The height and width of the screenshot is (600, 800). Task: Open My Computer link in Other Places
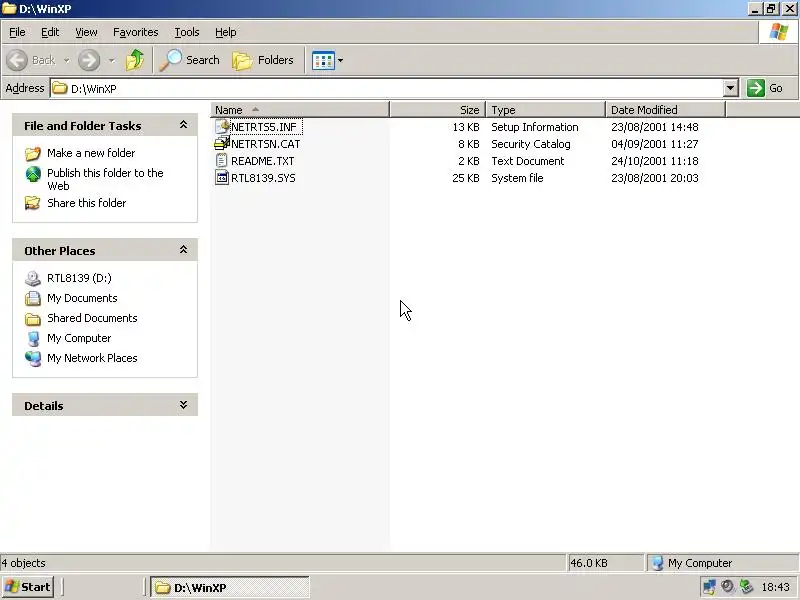click(79, 338)
